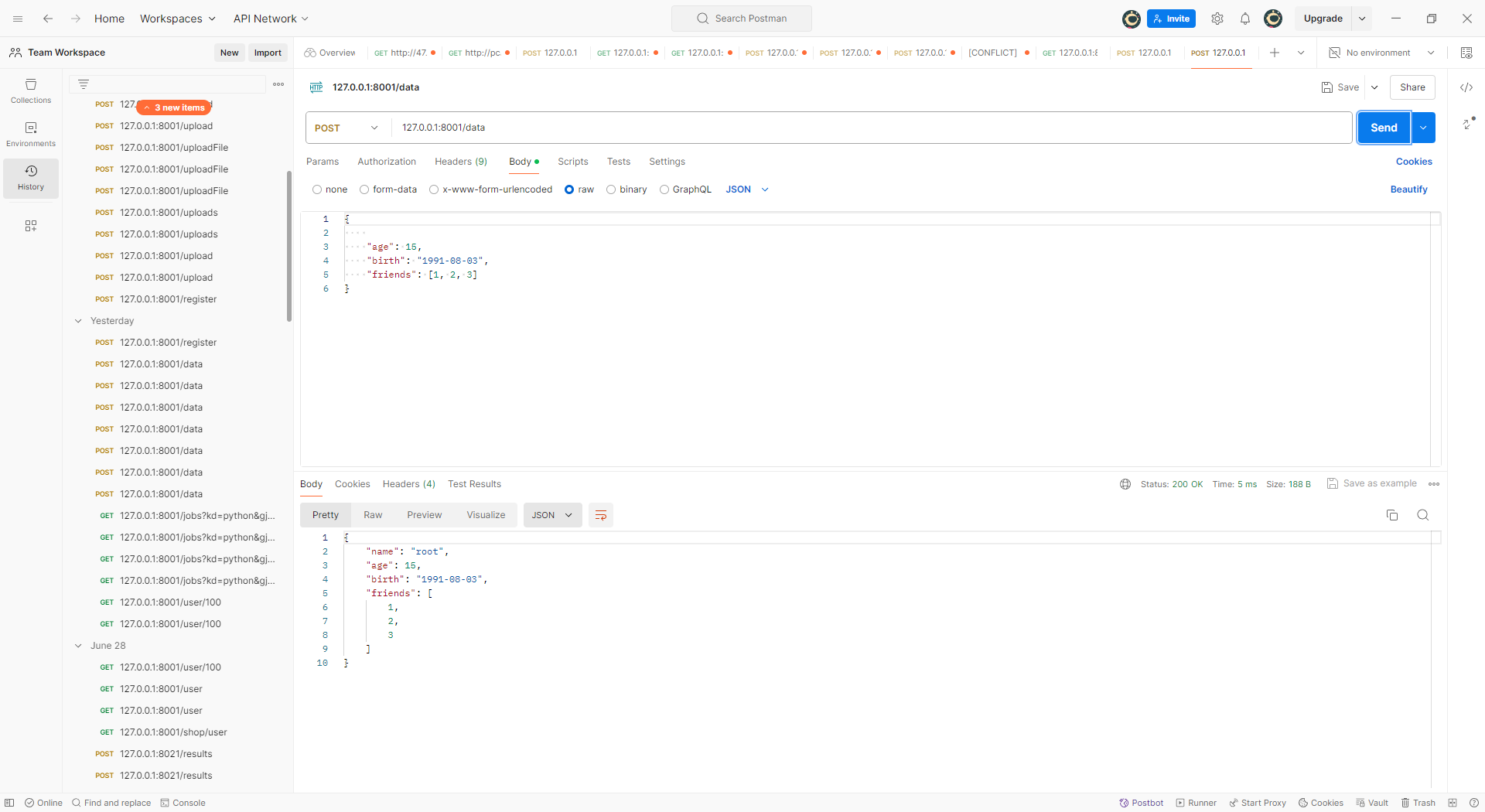1485x812 pixels.
Task: Open the code snippet panel icon
Action: click(x=1466, y=87)
